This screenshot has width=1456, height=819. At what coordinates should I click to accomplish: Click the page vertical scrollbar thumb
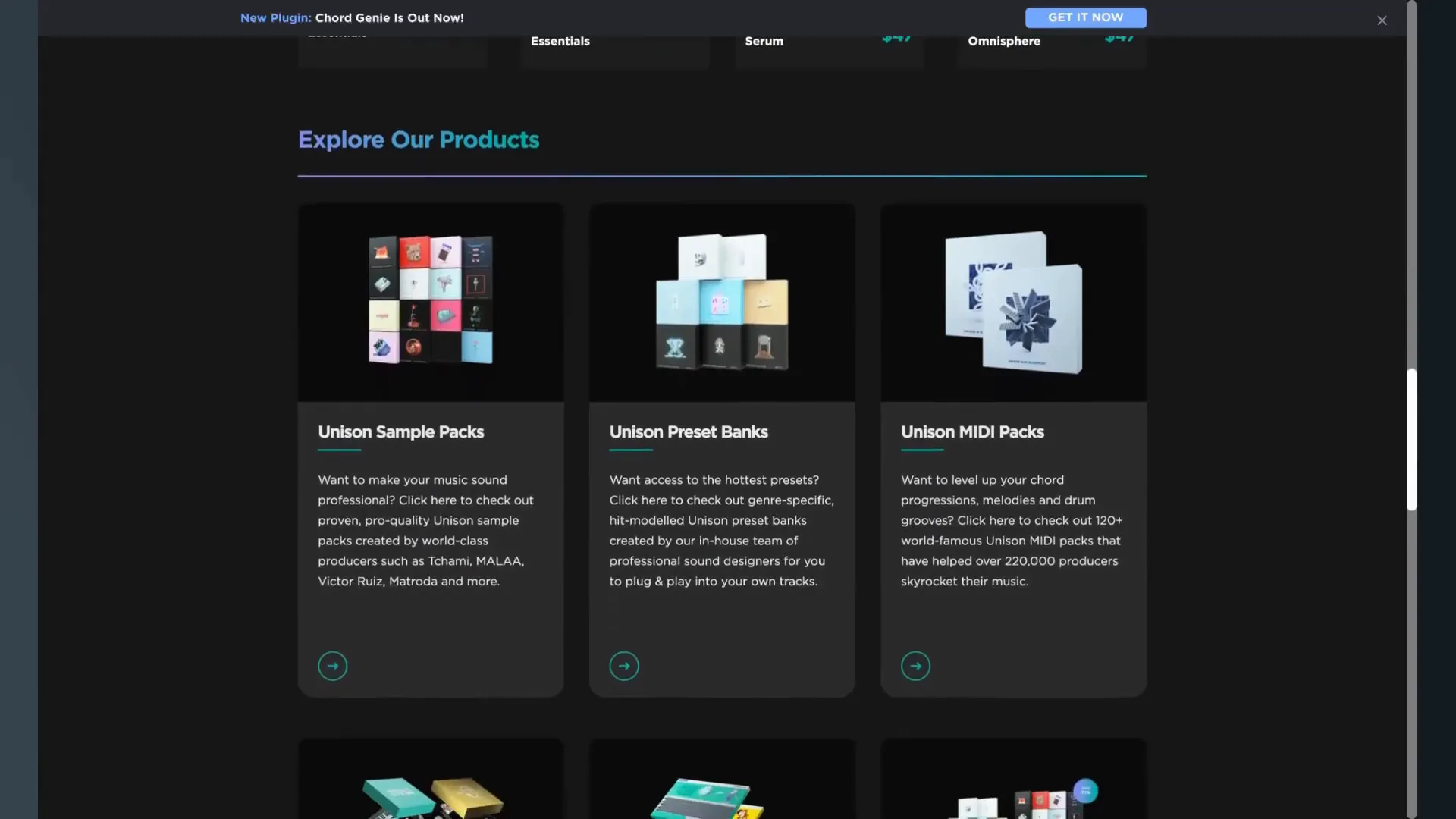click(x=1411, y=440)
